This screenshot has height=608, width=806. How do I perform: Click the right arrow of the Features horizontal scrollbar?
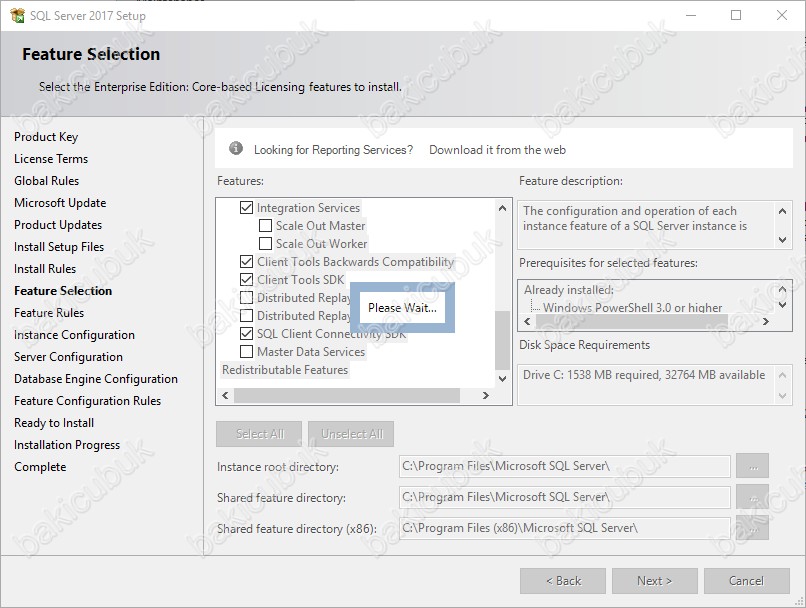click(x=485, y=395)
